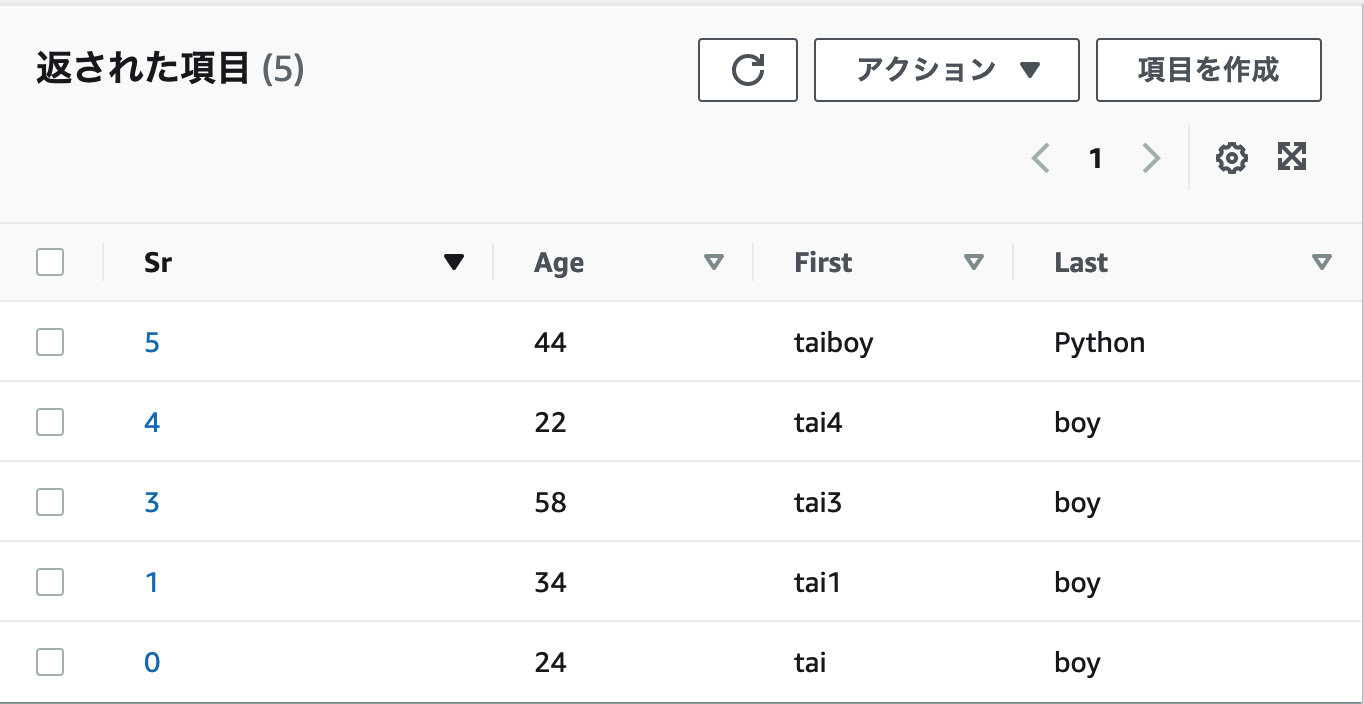This screenshot has width=1364, height=704.
Task: Sort by First column arrow
Action: pos(973,263)
